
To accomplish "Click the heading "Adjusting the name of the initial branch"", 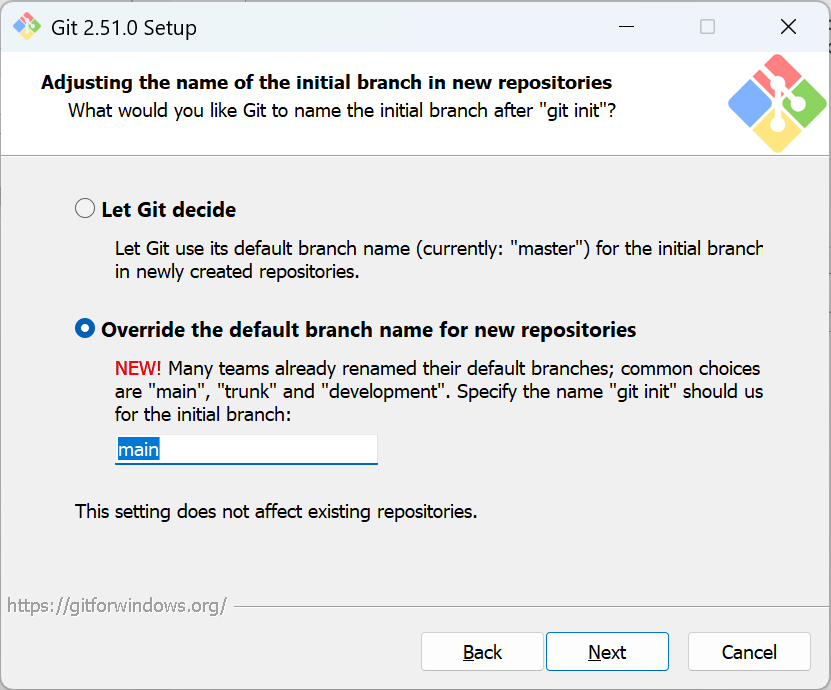I will pos(326,83).
